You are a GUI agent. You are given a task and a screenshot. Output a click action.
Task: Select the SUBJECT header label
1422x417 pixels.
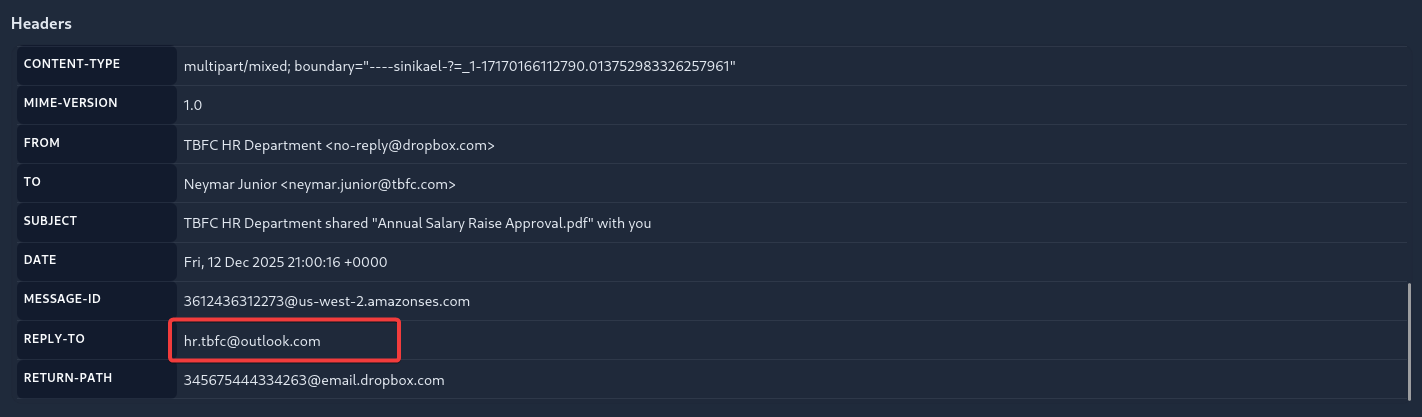[50, 221]
